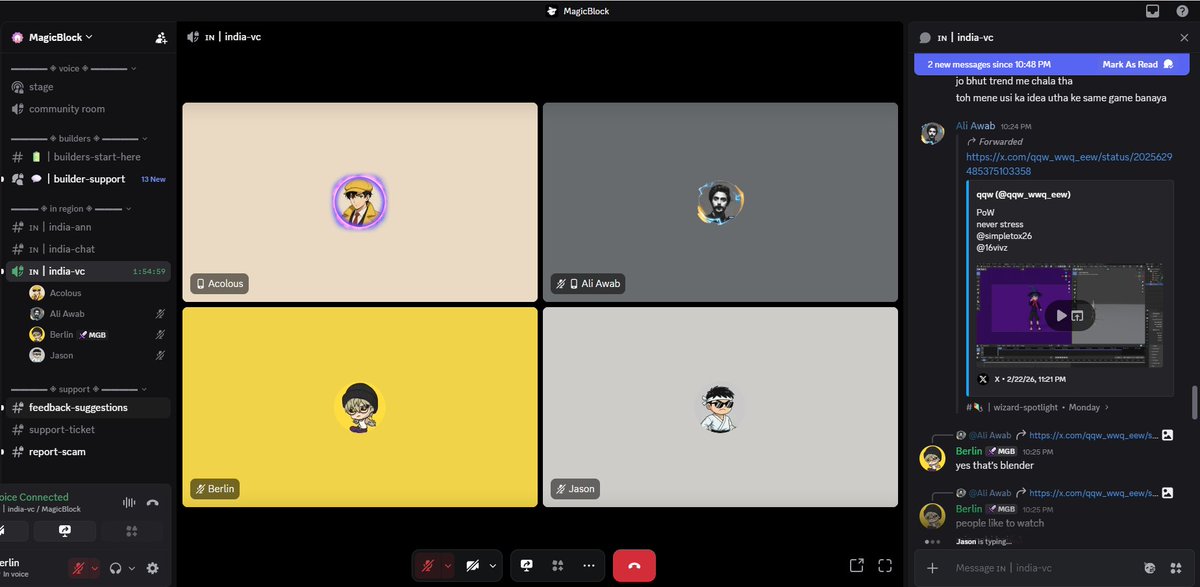Select the india-vc voice channel
This screenshot has width=1200, height=587.
[x=88, y=271]
